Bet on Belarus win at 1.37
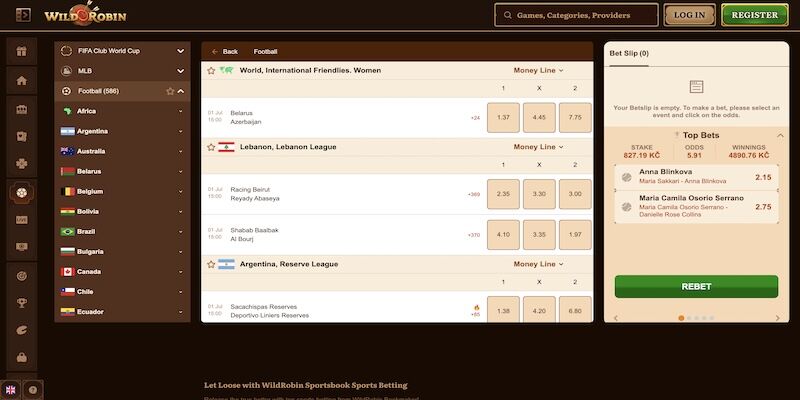 [503, 117]
